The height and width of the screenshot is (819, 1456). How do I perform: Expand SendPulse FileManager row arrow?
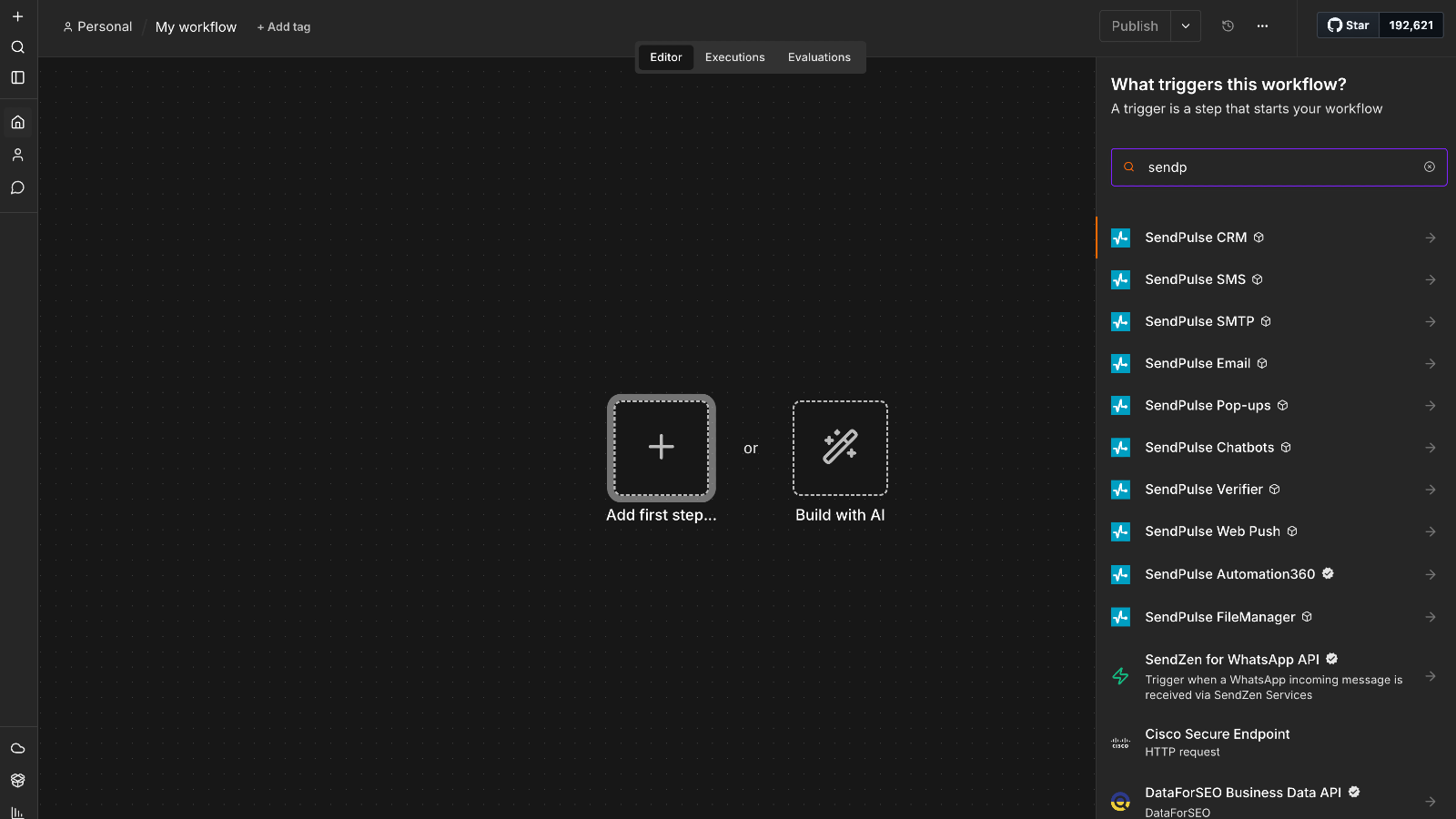1431,617
